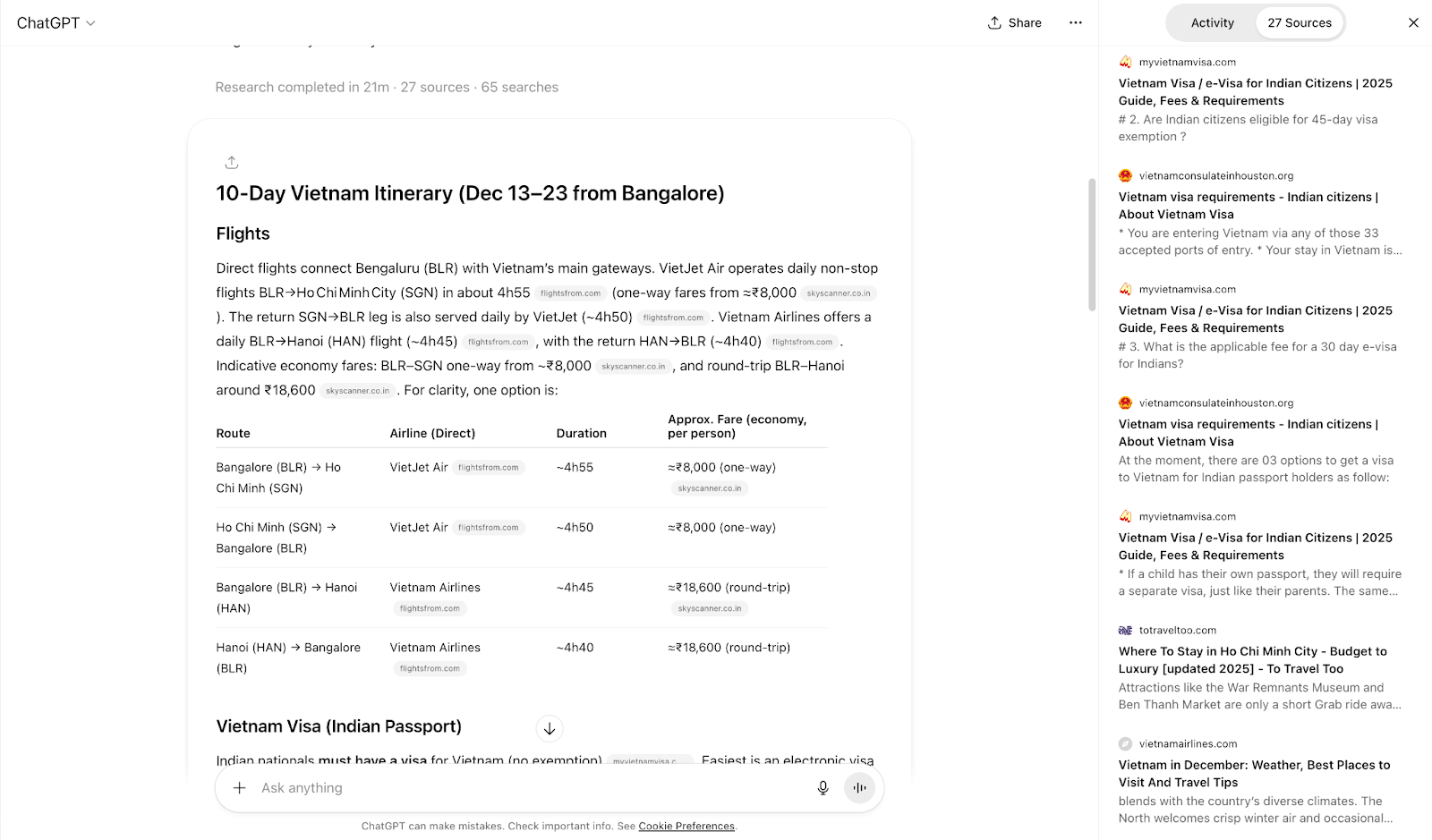Image resolution: width=1432 pixels, height=840 pixels.
Task: Click flightsfrom.com chip in BLR to Ho Chi Minh row
Action: tap(489, 468)
